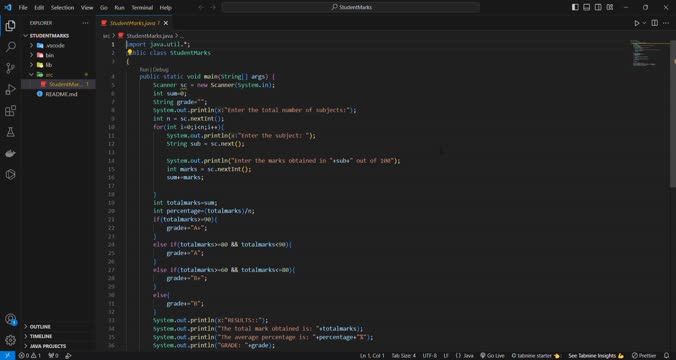676x360 pixels.
Task: Toggle the Panel layout button
Action: (587, 7)
